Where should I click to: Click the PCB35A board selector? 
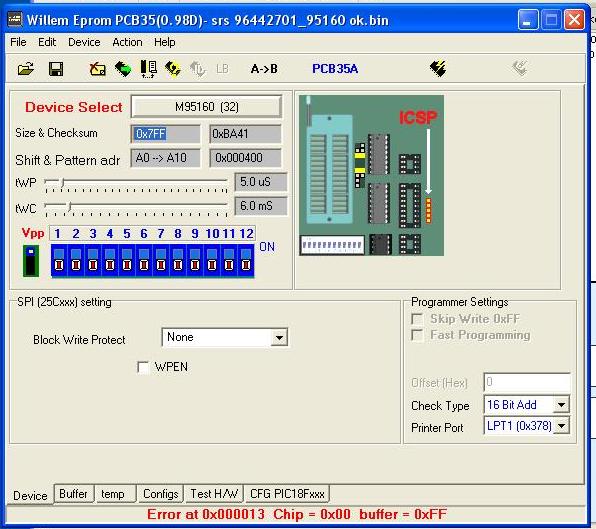click(335, 69)
